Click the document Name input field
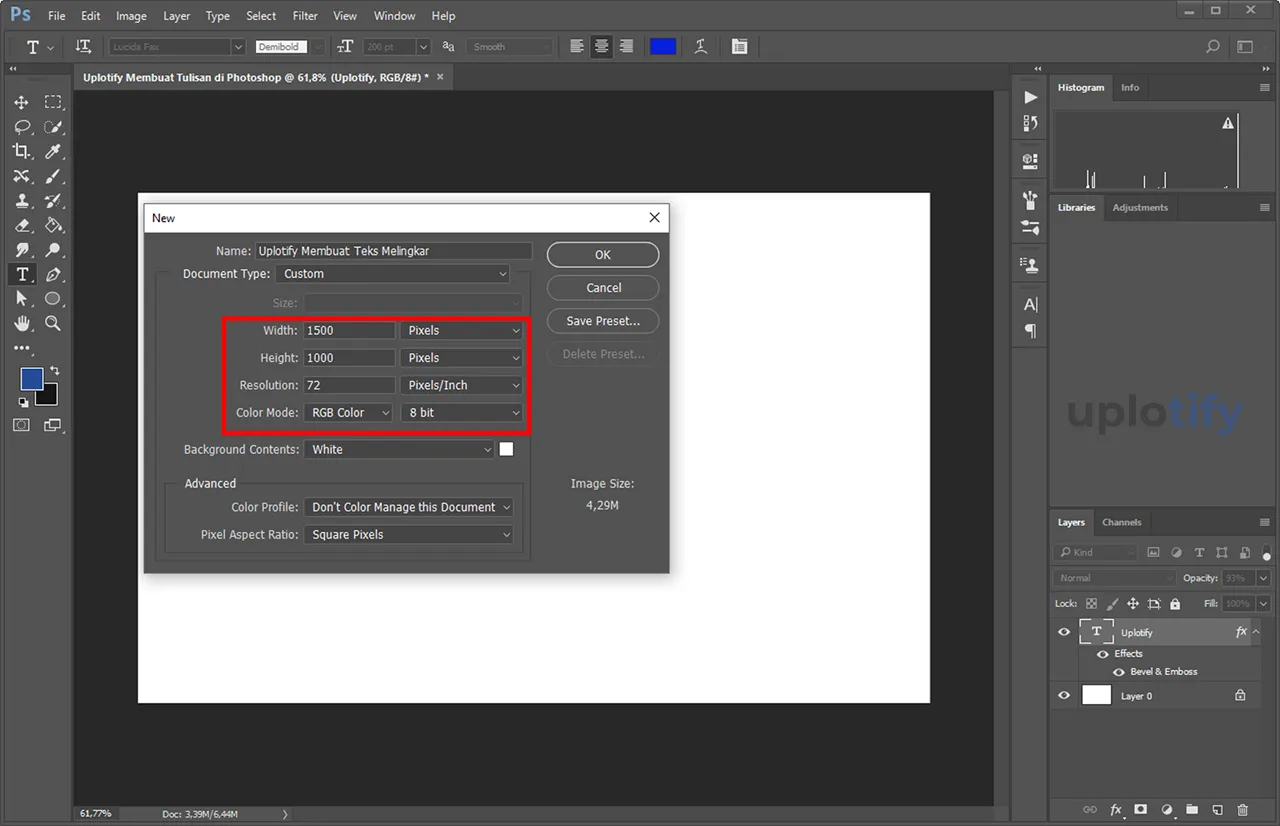Image resolution: width=1280 pixels, height=826 pixels. [393, 251]
